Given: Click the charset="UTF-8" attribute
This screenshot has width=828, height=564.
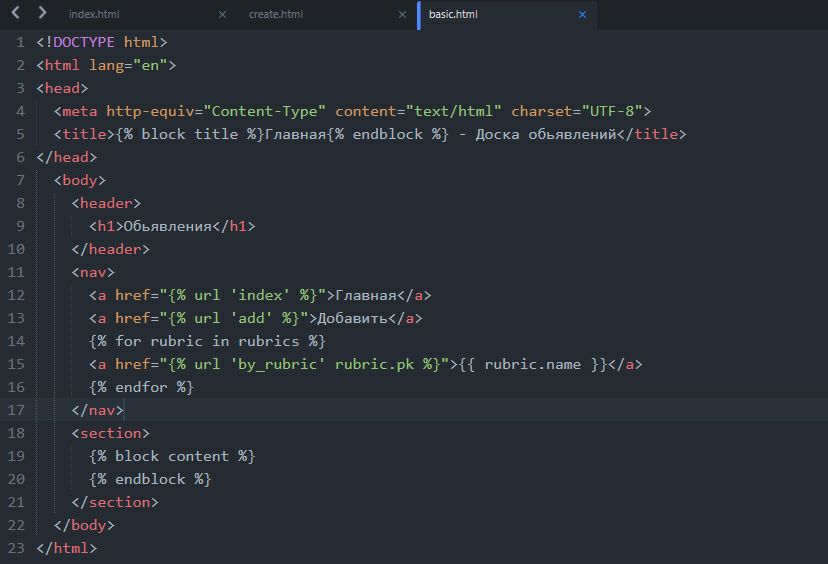Looking at the screenshot, I should pyautogui.click(x=577, y=111).
